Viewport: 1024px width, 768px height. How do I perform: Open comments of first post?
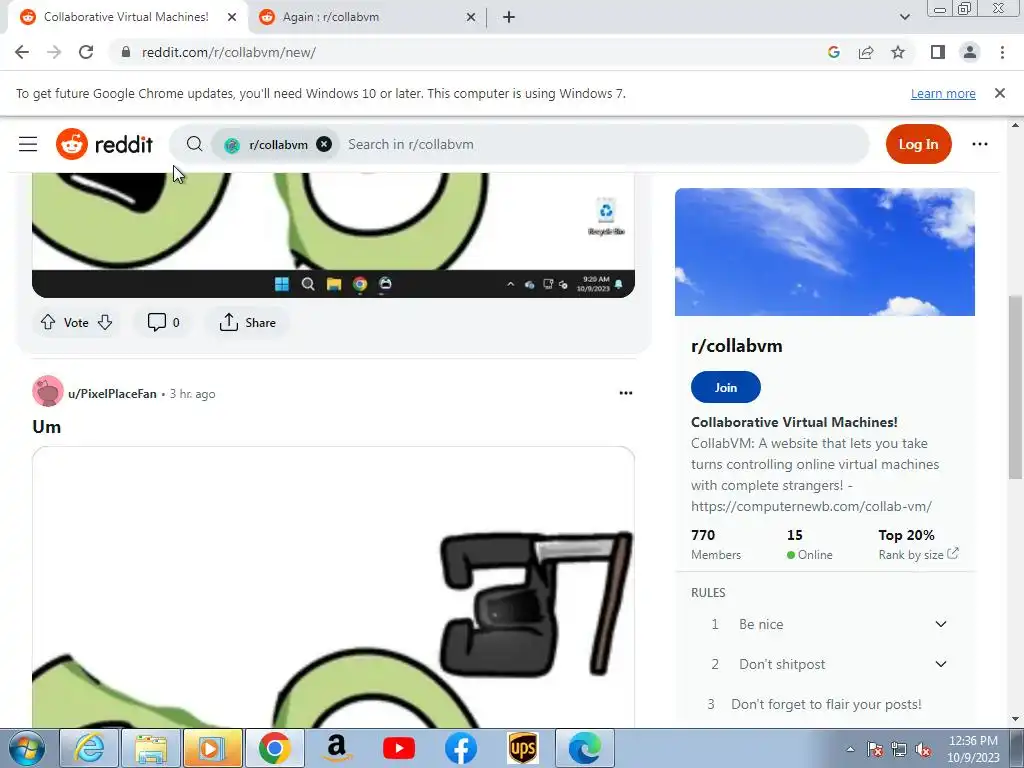pyautogui.click(x=163, y=322)
